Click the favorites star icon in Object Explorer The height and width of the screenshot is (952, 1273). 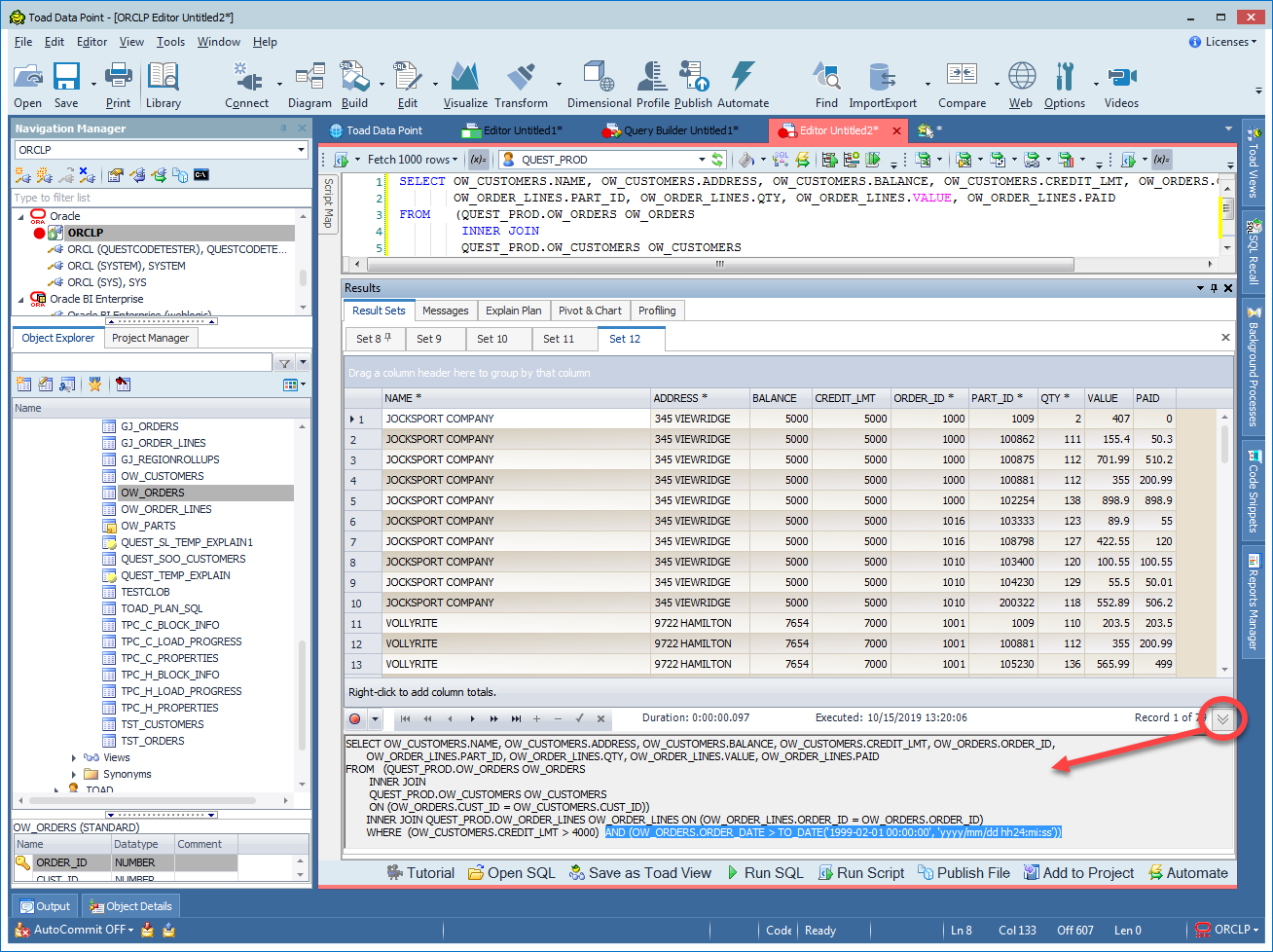(94, 384)
